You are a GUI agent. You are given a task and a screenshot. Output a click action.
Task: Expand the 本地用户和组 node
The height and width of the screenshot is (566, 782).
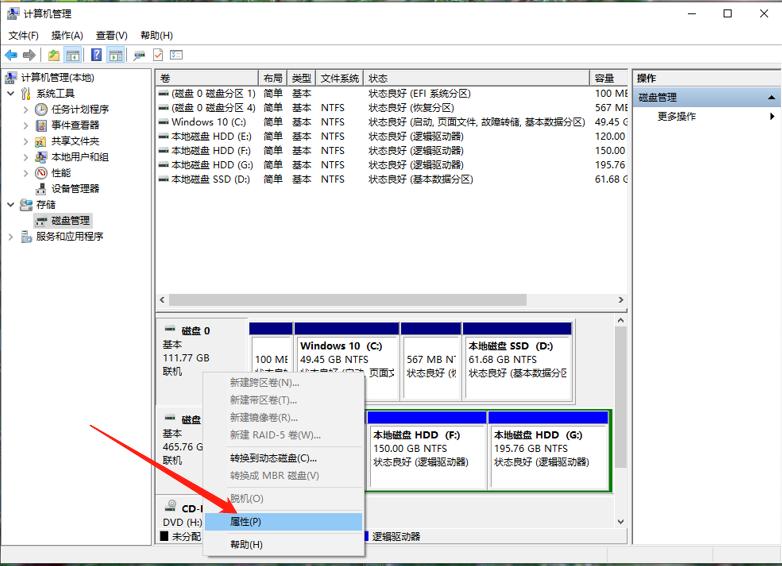point(25,157)
